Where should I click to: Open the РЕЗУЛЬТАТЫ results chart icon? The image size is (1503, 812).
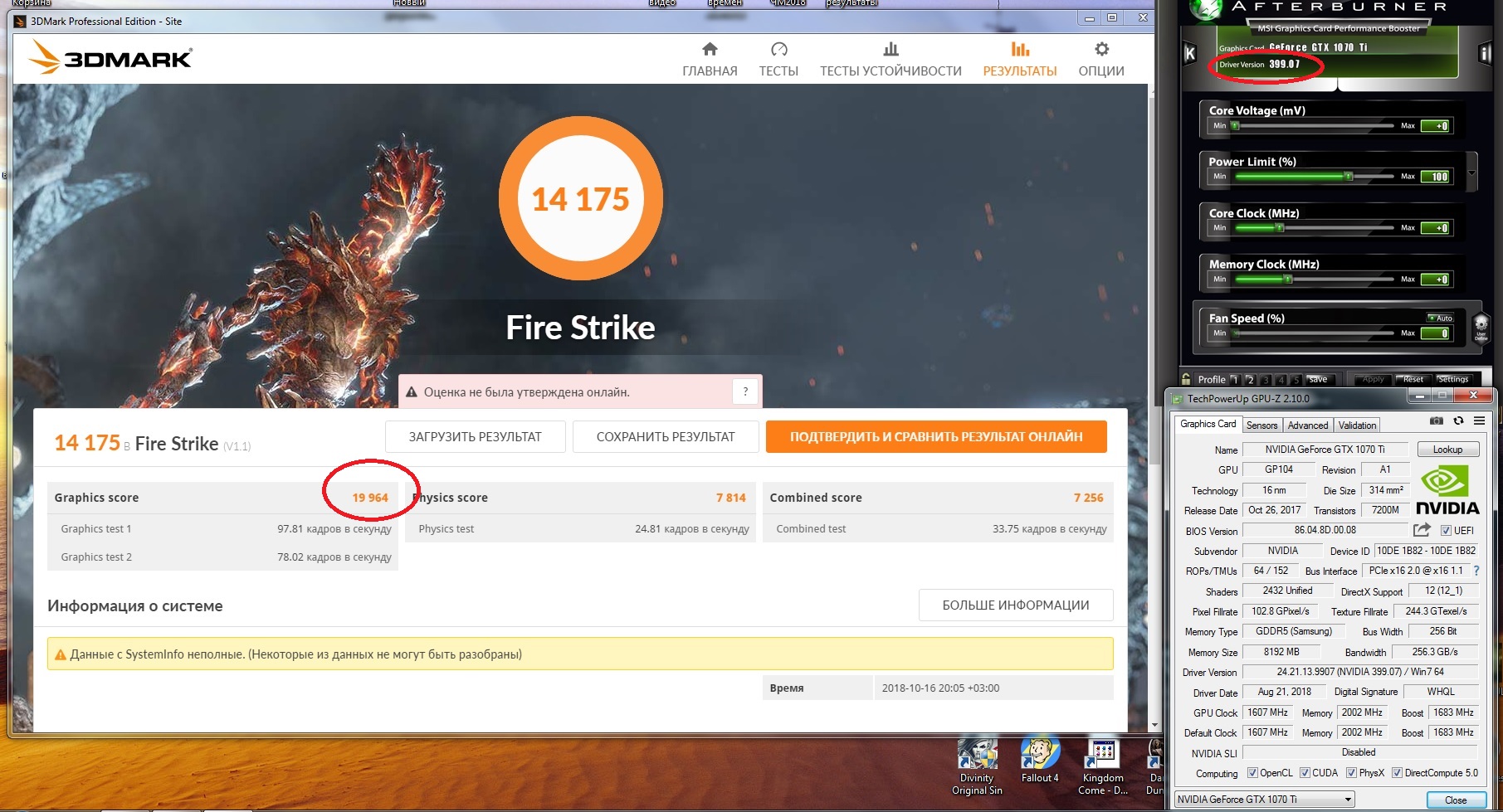coord(1020,49)
